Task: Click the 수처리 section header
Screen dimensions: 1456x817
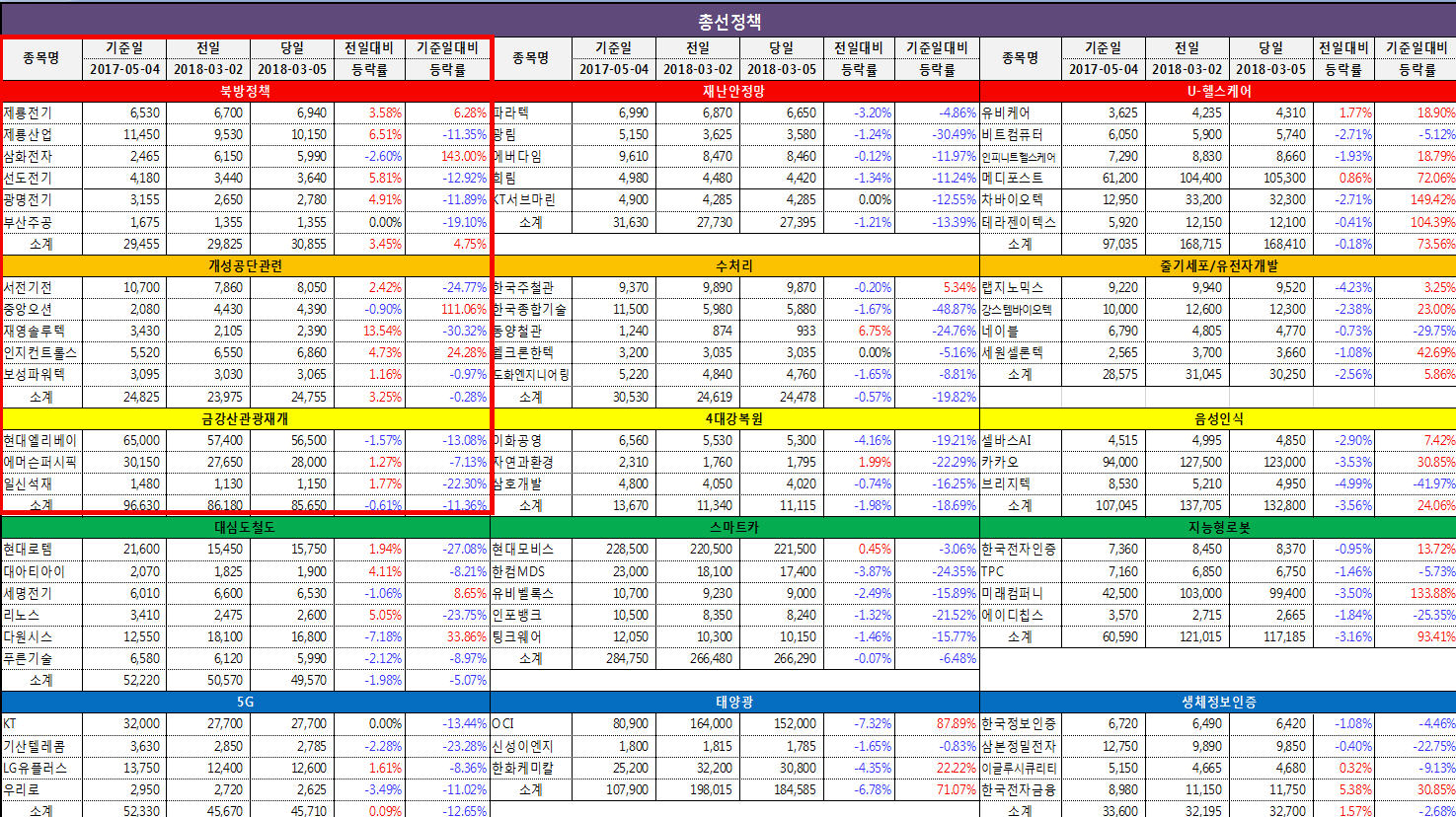Action: point(735,265)
